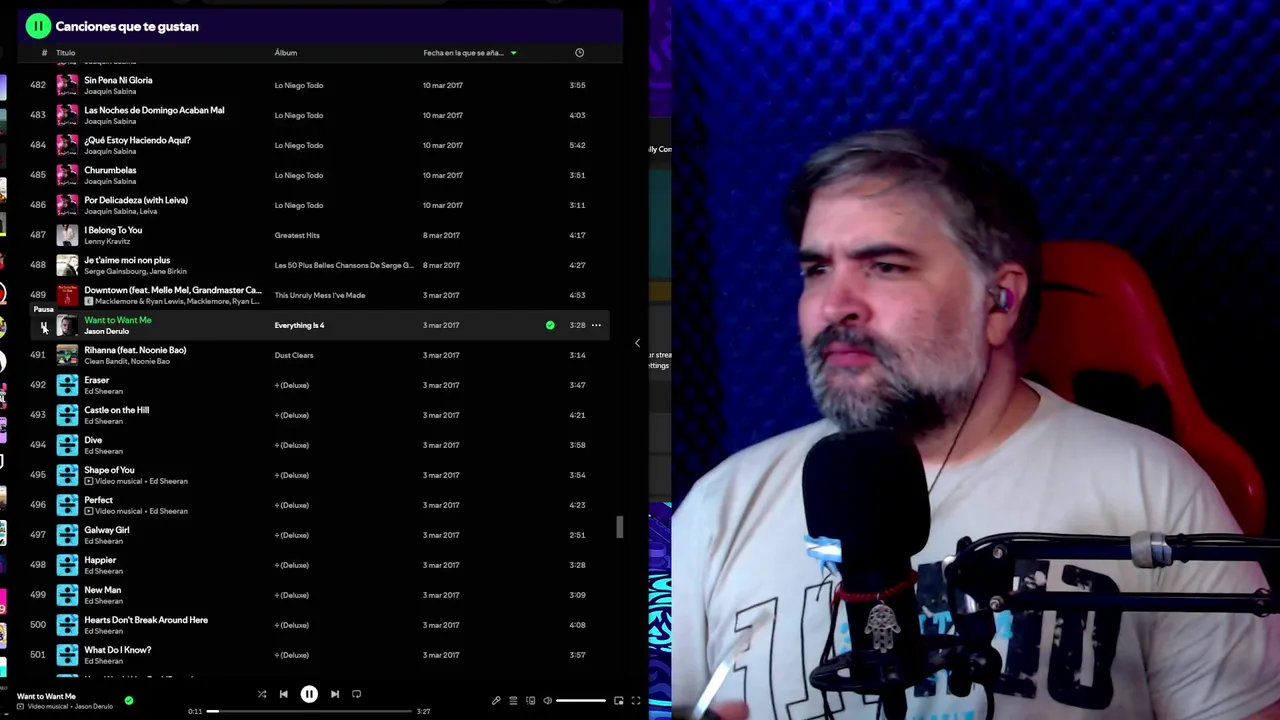
Task: Open Want to Want Me title in player bar
Action: [46, 696]
